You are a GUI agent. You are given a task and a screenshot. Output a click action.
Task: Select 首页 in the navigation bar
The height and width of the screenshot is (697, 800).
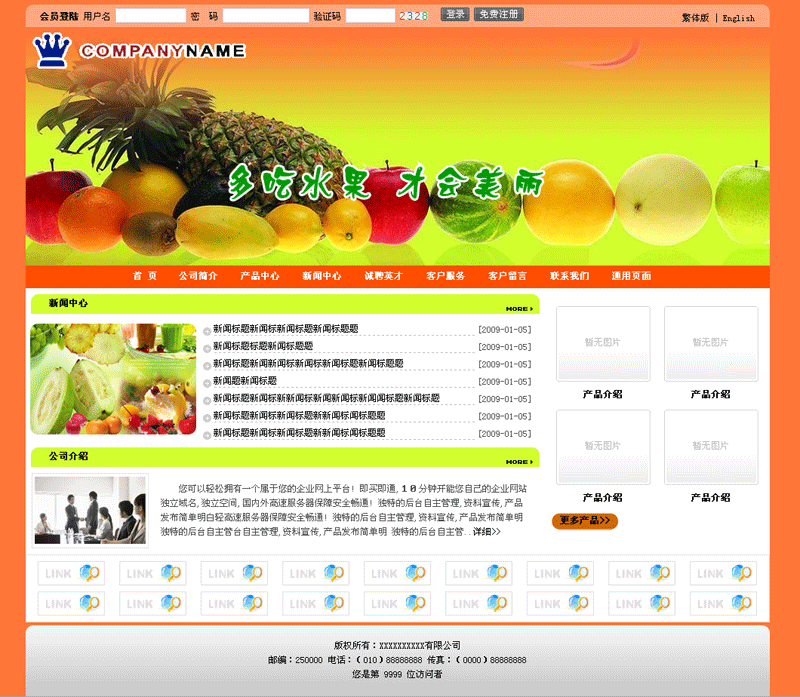click(145, 276)
